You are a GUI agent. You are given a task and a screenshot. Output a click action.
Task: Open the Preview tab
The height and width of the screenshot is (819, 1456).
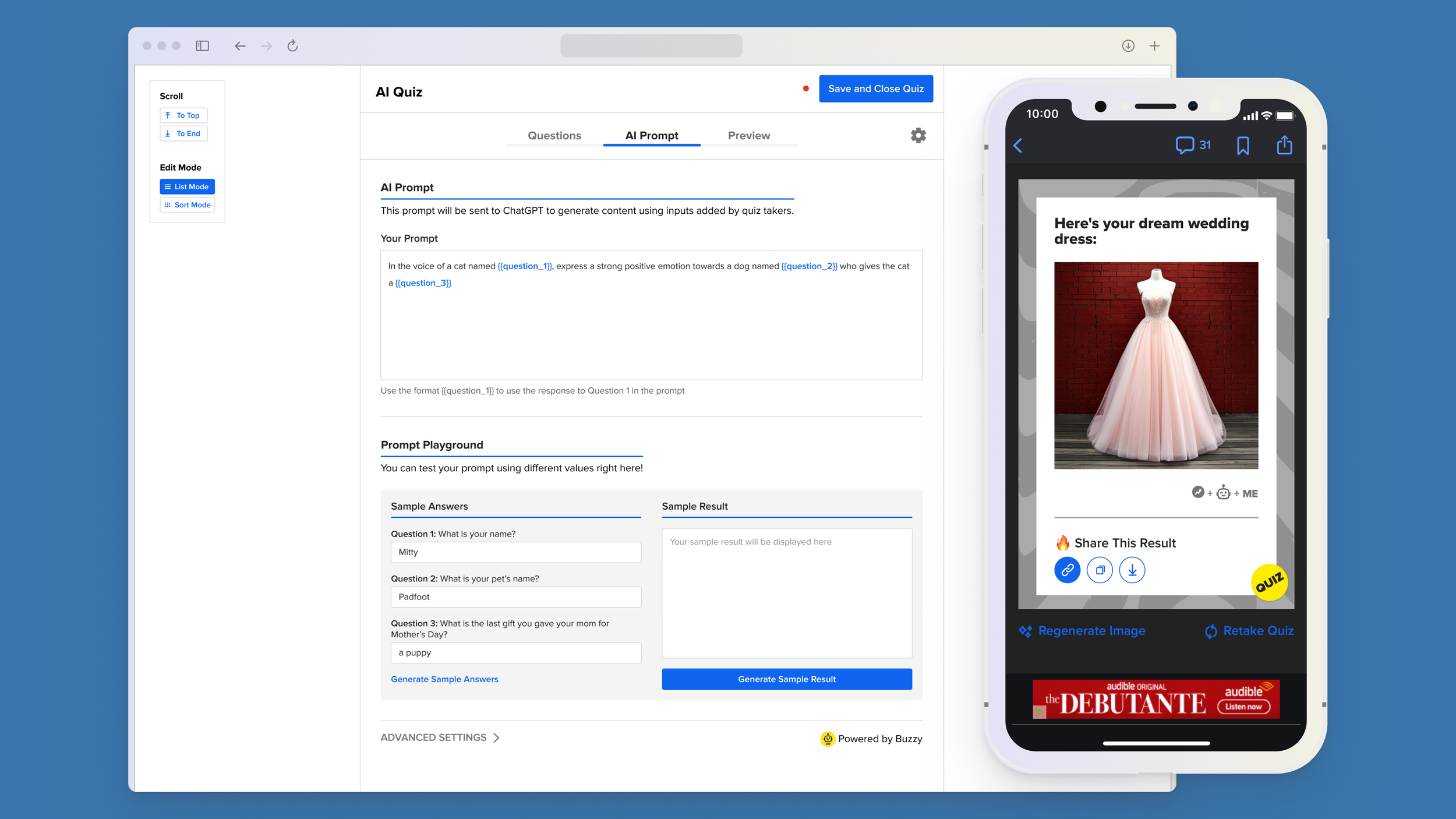click(x=748, y=136)
